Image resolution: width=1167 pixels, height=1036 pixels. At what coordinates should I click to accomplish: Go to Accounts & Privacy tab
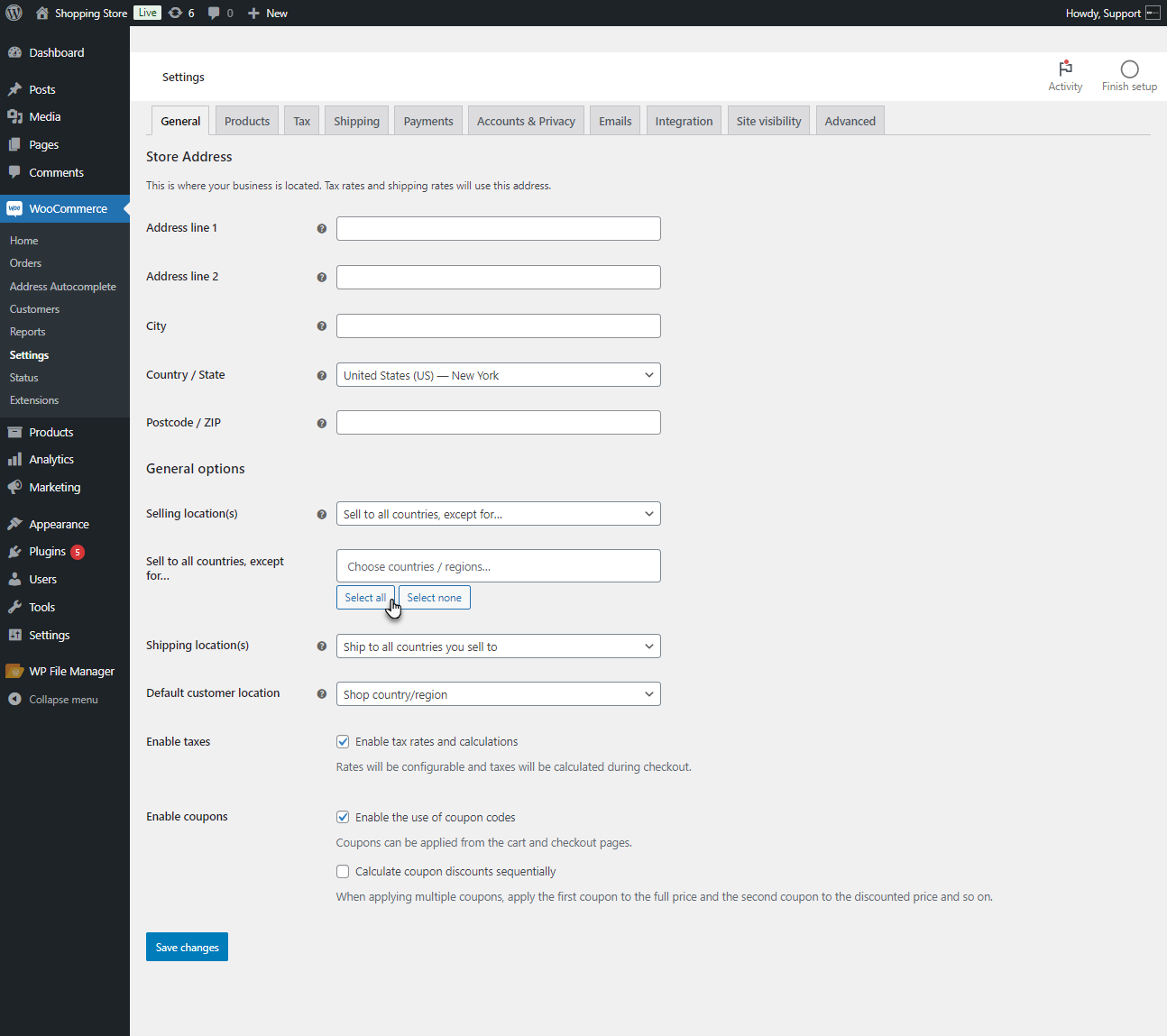click(526, 121)
